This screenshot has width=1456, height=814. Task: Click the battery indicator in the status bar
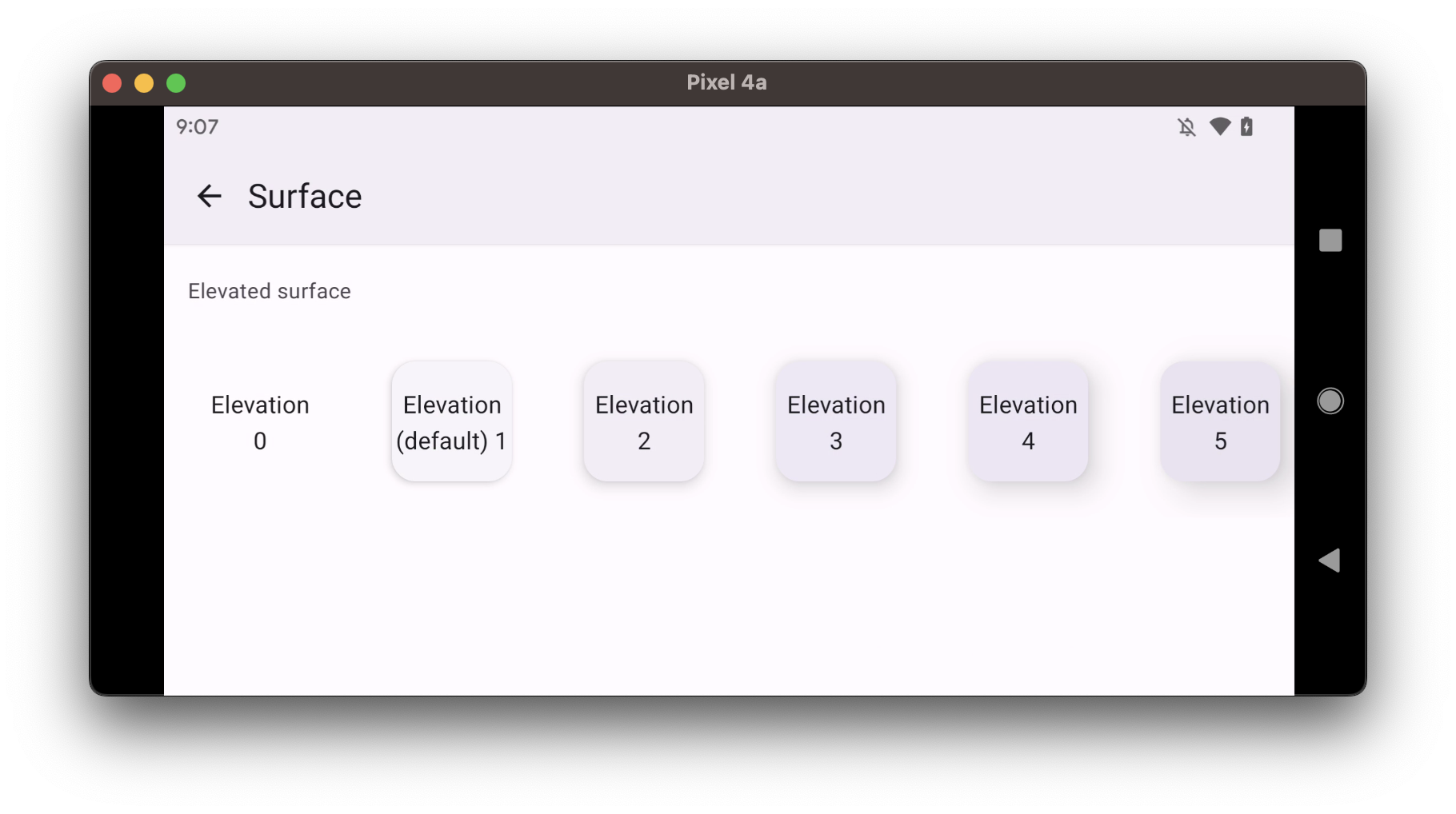click(x=1246, y=126)
